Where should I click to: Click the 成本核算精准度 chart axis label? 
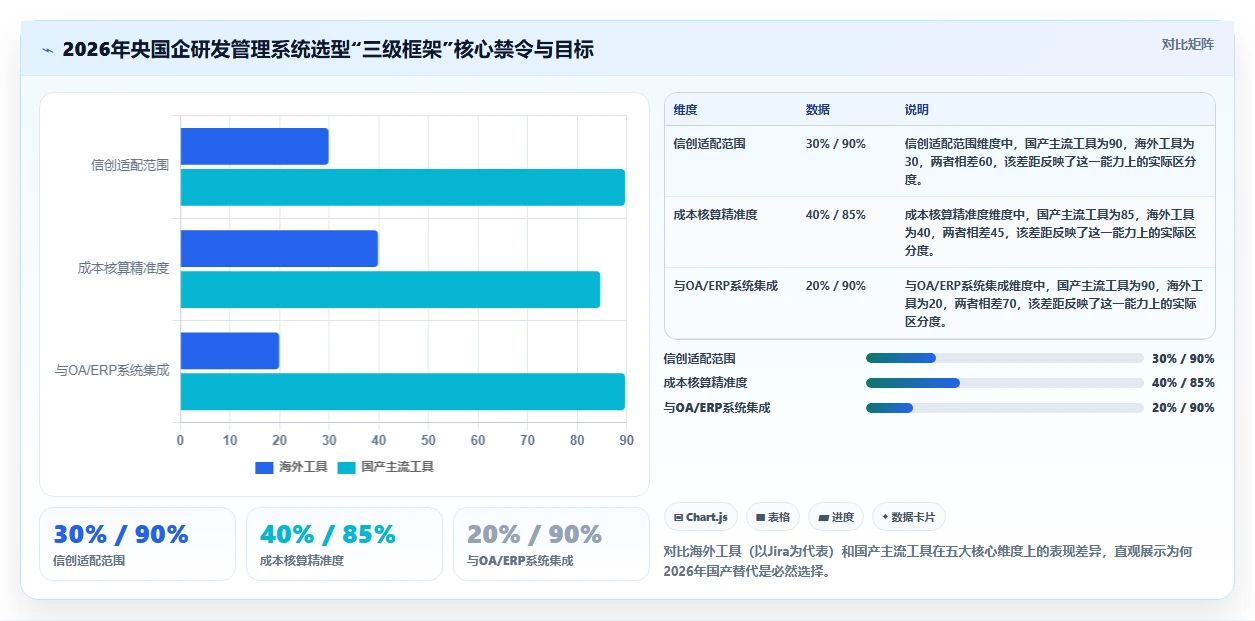point(124,268)
